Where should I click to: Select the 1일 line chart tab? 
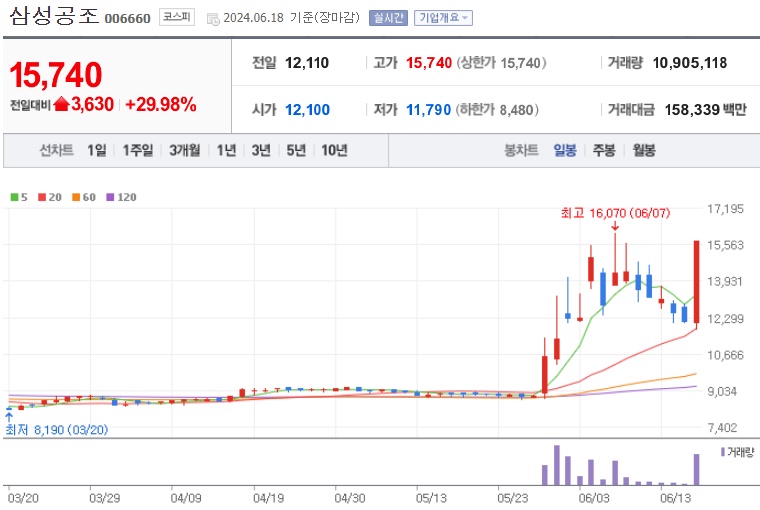[x=97, y=150]
